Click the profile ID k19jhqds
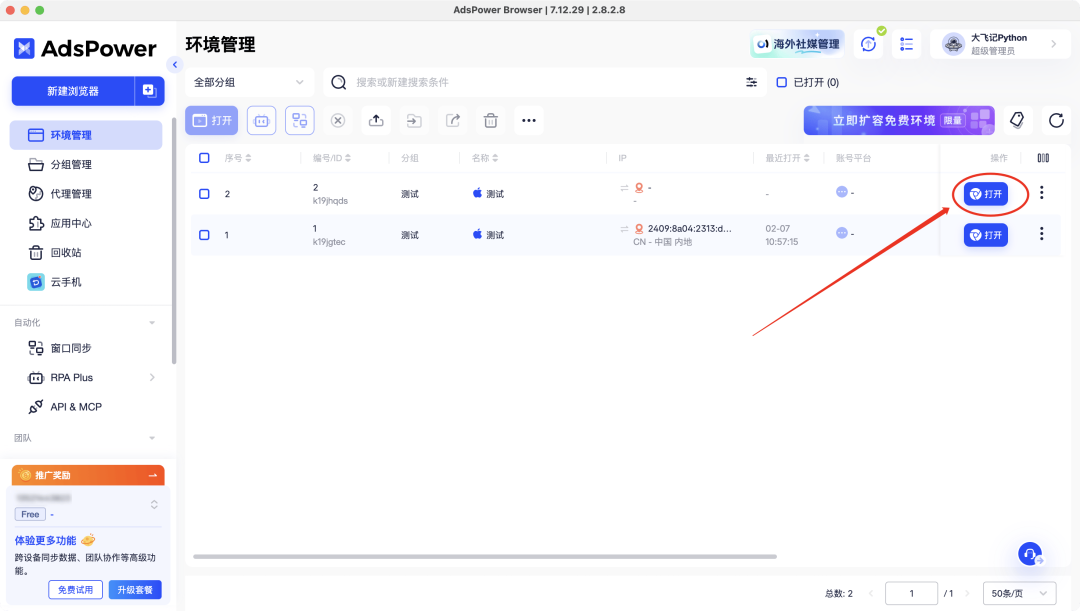This screenshot has width=1080, height=611. coord(330,201)
